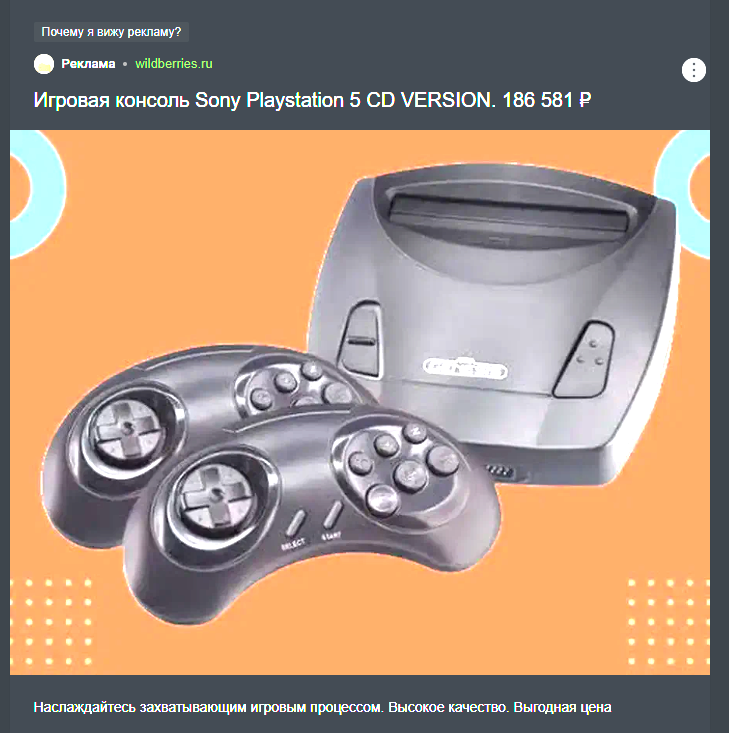Viewport: 729px width, 733px height.
Task: Open the wildberries.ru link
Action: [173, 64]
